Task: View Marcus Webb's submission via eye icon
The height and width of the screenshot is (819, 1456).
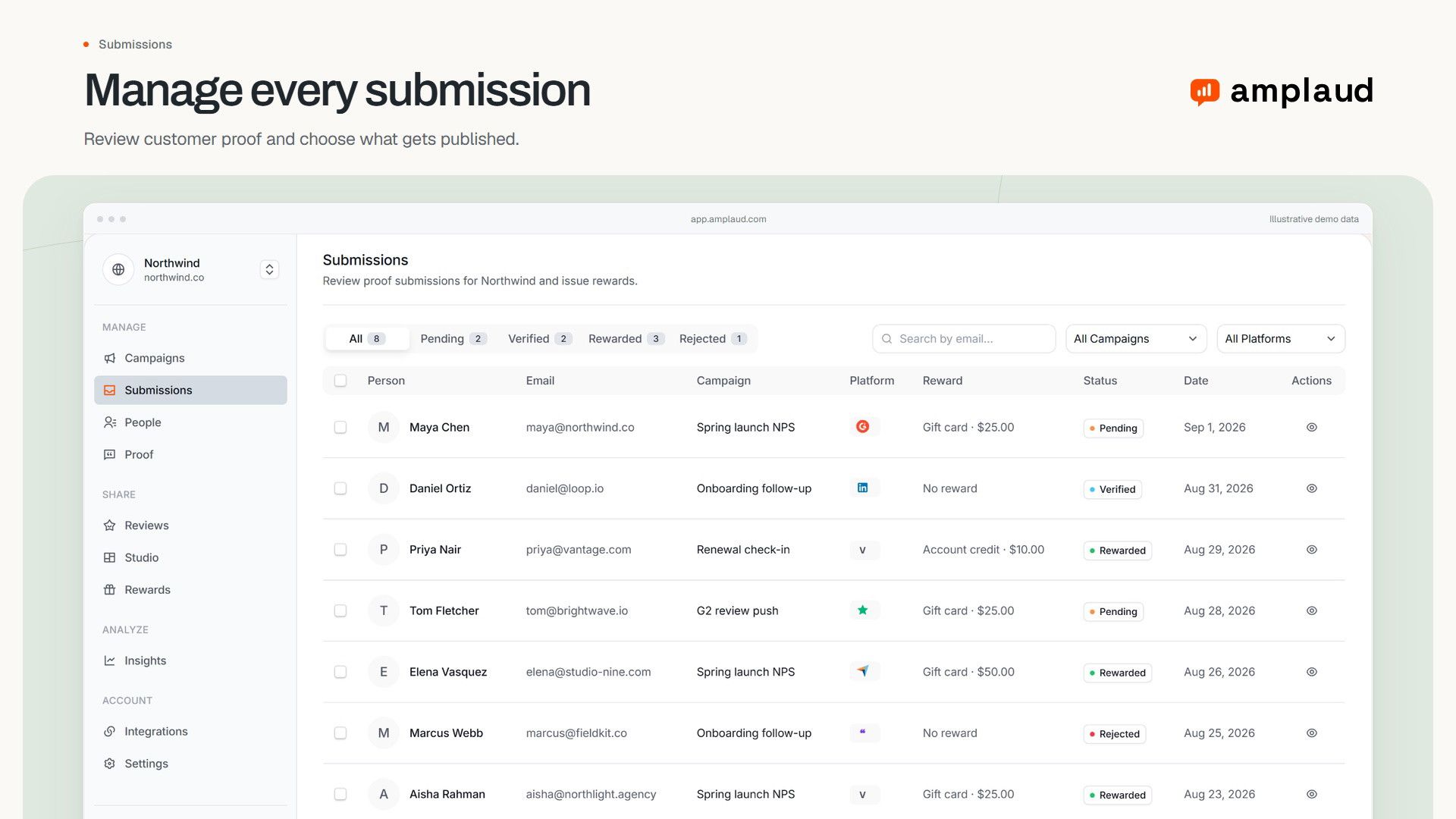Action: pos(1312,733)
